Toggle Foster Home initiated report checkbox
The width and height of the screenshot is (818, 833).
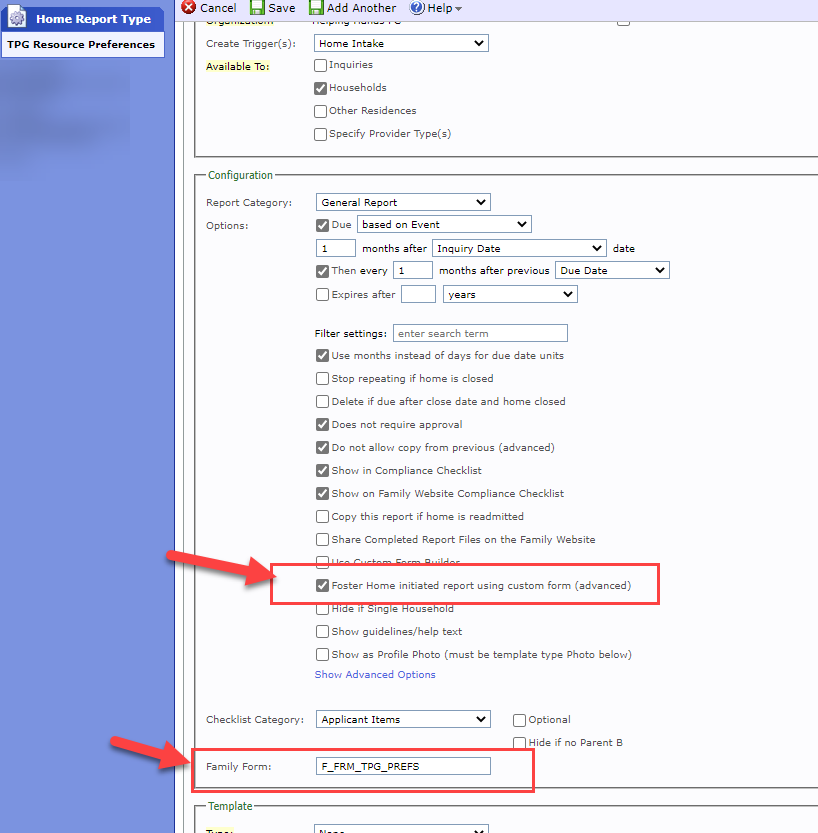tap(322, 585)
